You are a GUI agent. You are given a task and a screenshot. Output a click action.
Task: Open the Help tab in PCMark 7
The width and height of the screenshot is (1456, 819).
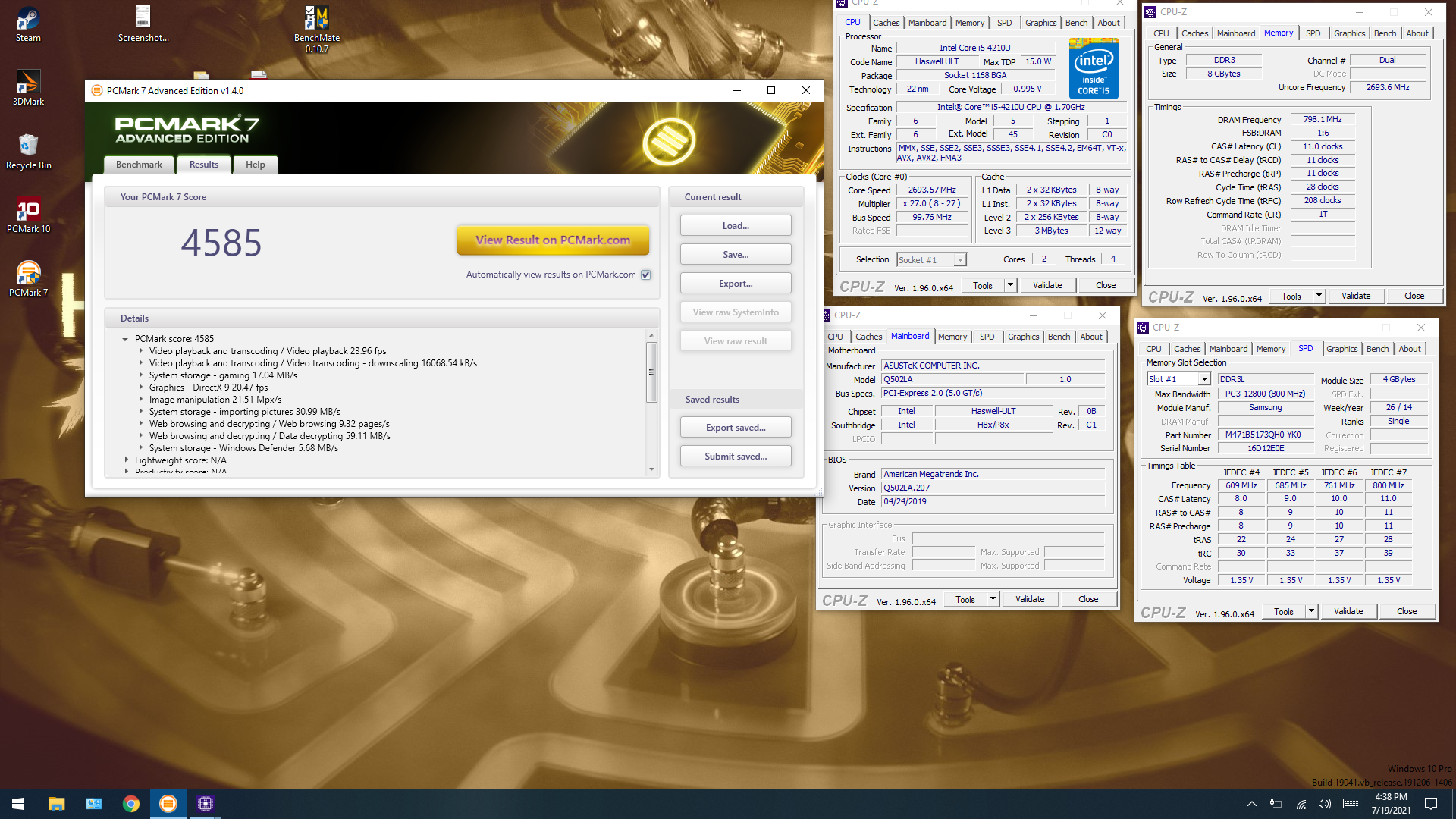(256, 165)
